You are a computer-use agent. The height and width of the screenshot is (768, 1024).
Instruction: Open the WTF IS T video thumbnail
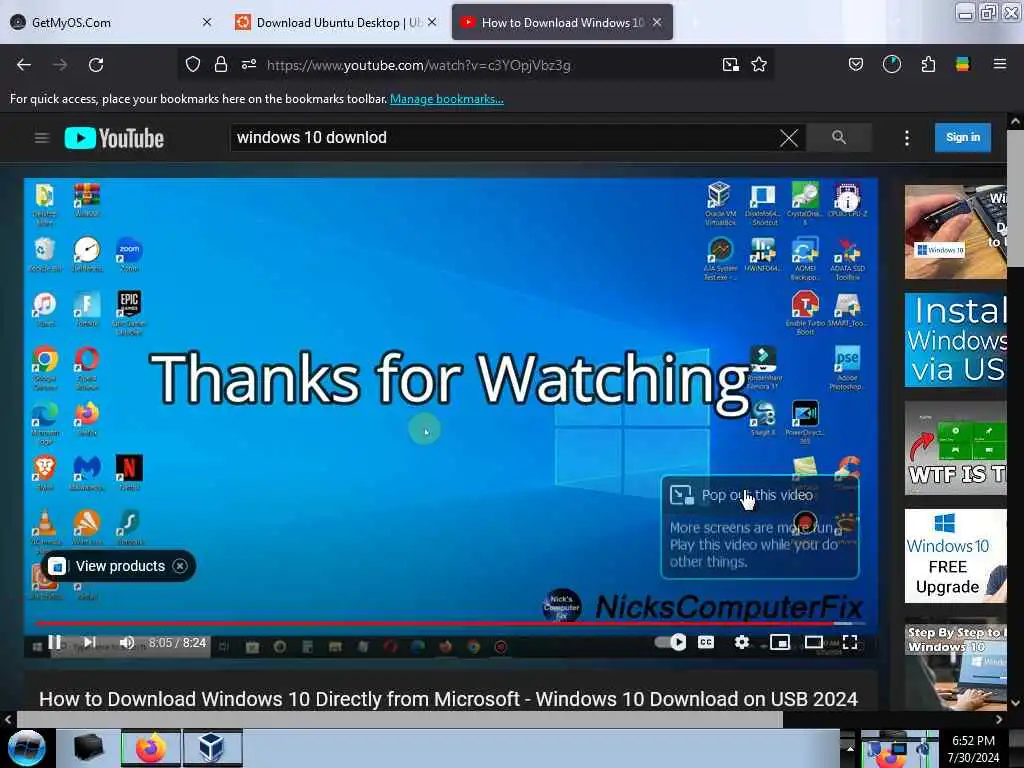955,448
